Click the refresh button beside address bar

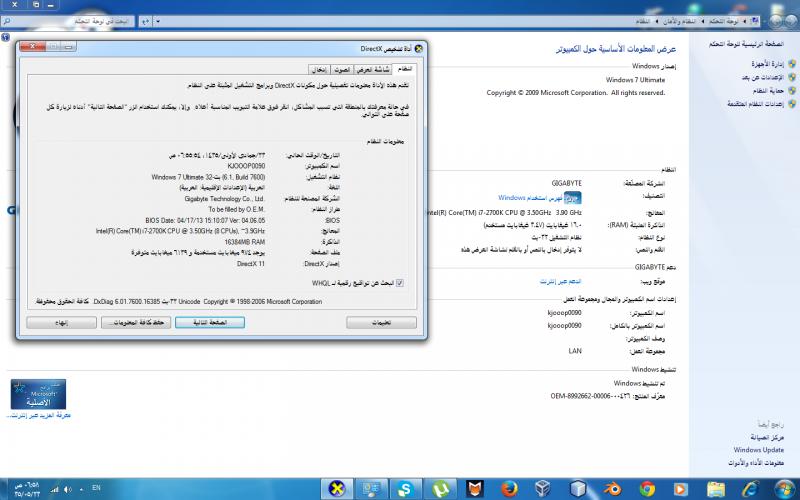145,21
